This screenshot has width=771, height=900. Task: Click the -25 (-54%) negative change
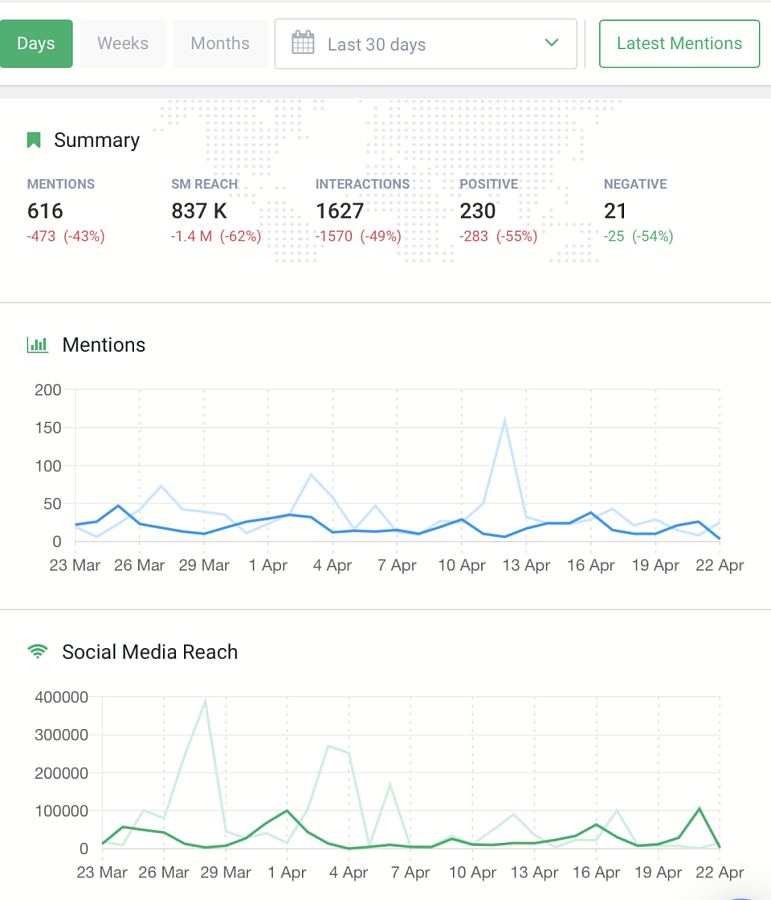click(638, 236)
